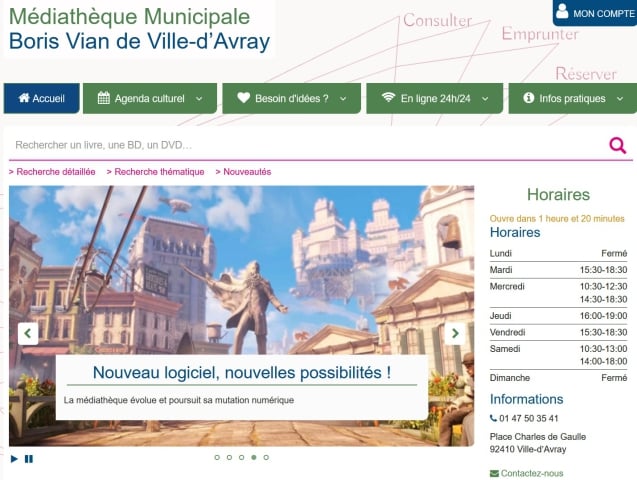This screenshot has height=480, width=637.
Task: Focus the Rechercher un livre search field
Action: 309,145
